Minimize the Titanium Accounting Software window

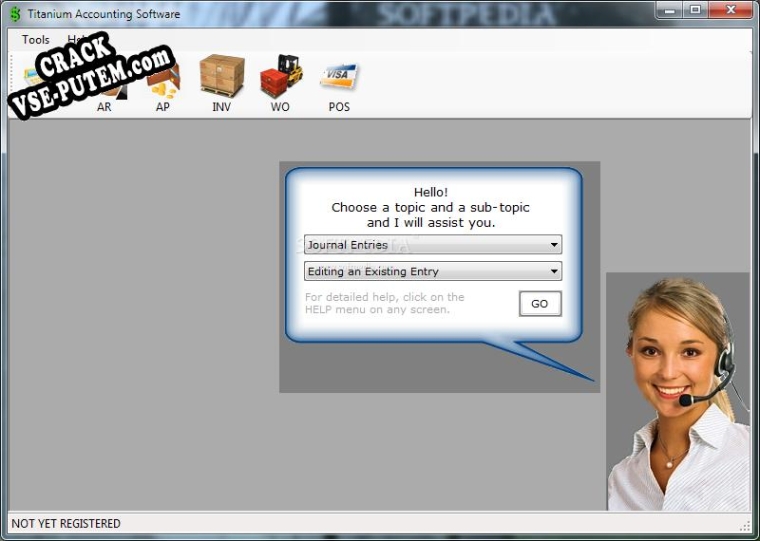click(669, 10)
